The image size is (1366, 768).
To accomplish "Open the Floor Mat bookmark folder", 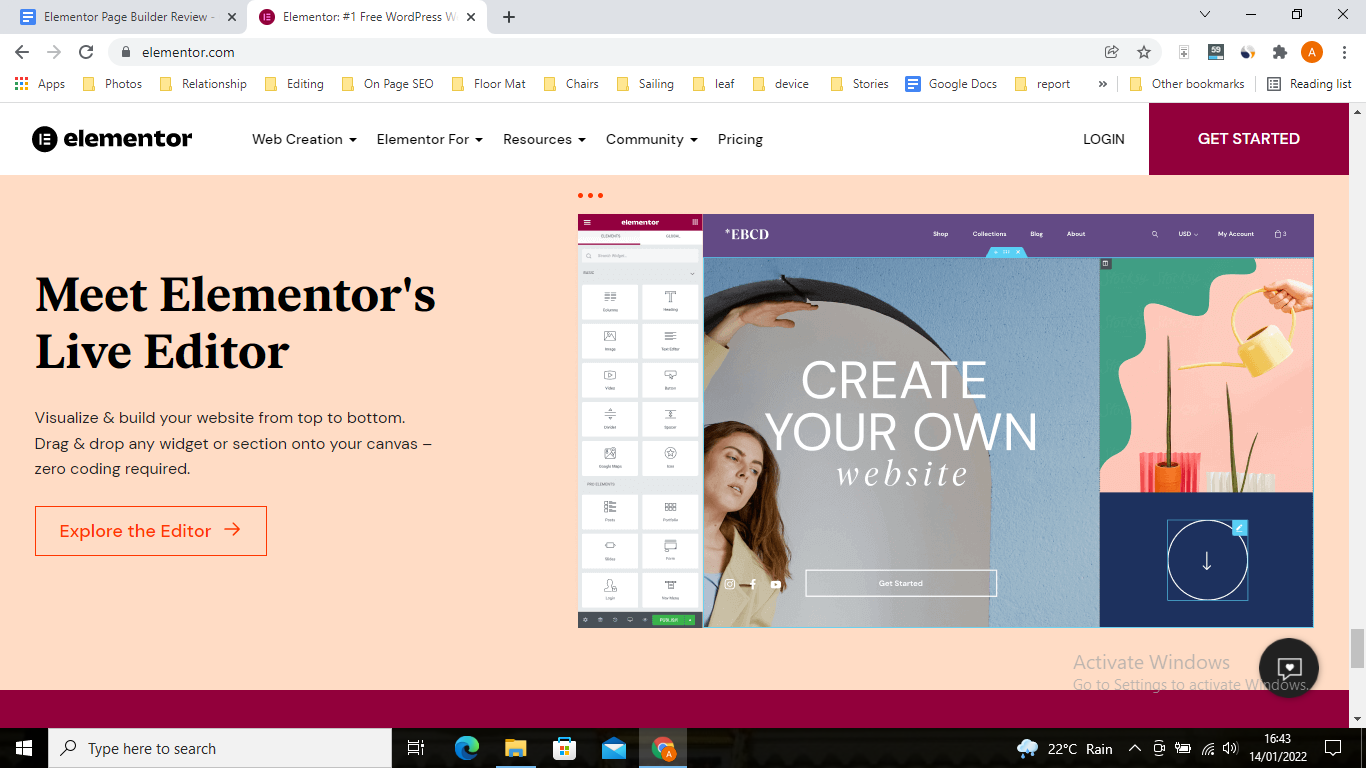I will click(489, 84).
